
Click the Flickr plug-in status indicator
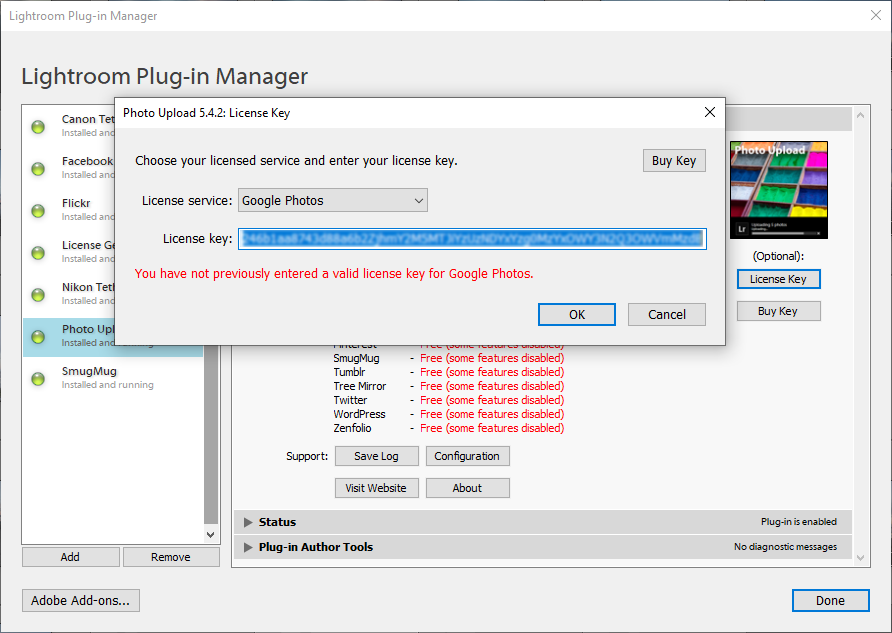click(39, 211)
